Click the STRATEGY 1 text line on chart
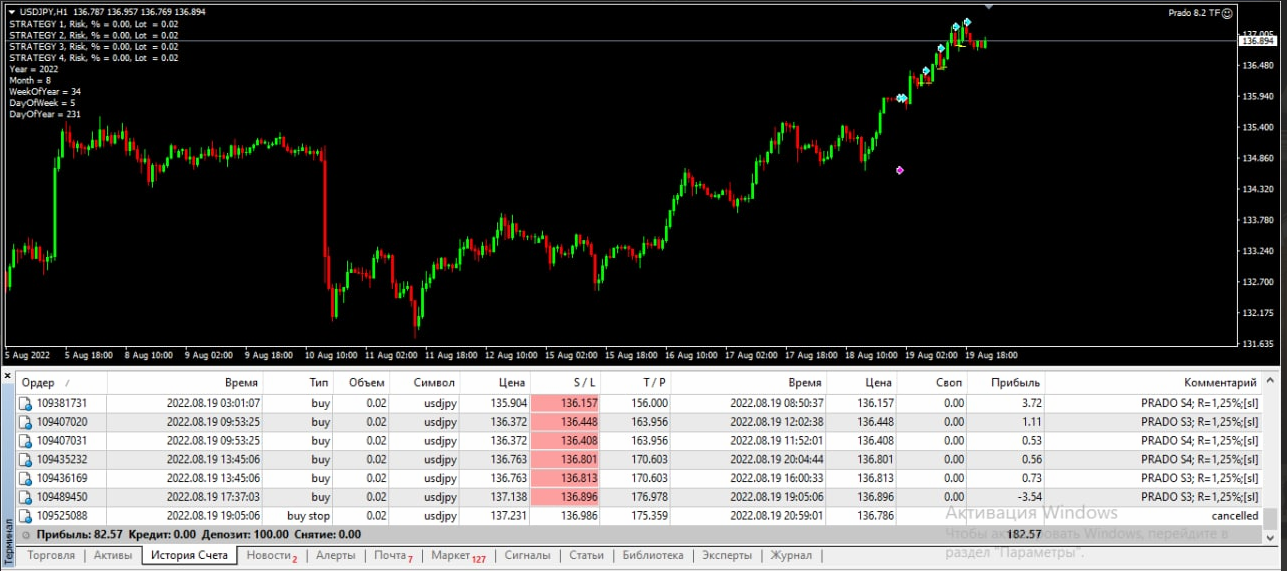Viewport: 1287px width, 571px height. click(94, 24)
